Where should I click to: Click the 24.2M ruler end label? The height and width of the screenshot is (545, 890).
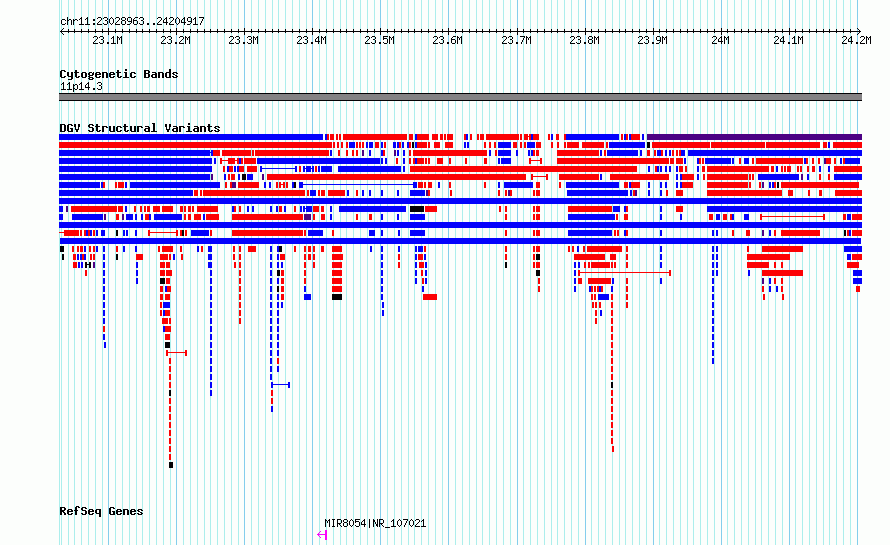pos(857,40)
